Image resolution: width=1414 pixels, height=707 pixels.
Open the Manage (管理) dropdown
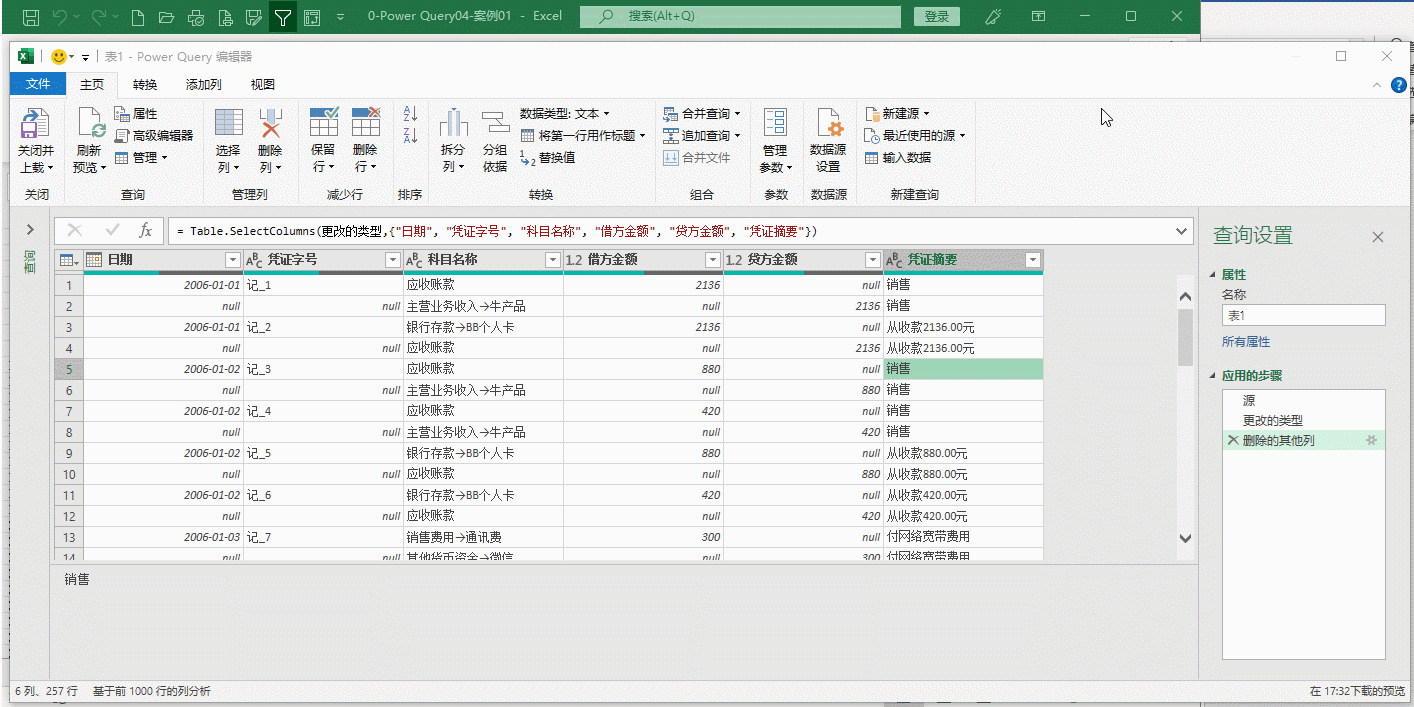point(141,157)
